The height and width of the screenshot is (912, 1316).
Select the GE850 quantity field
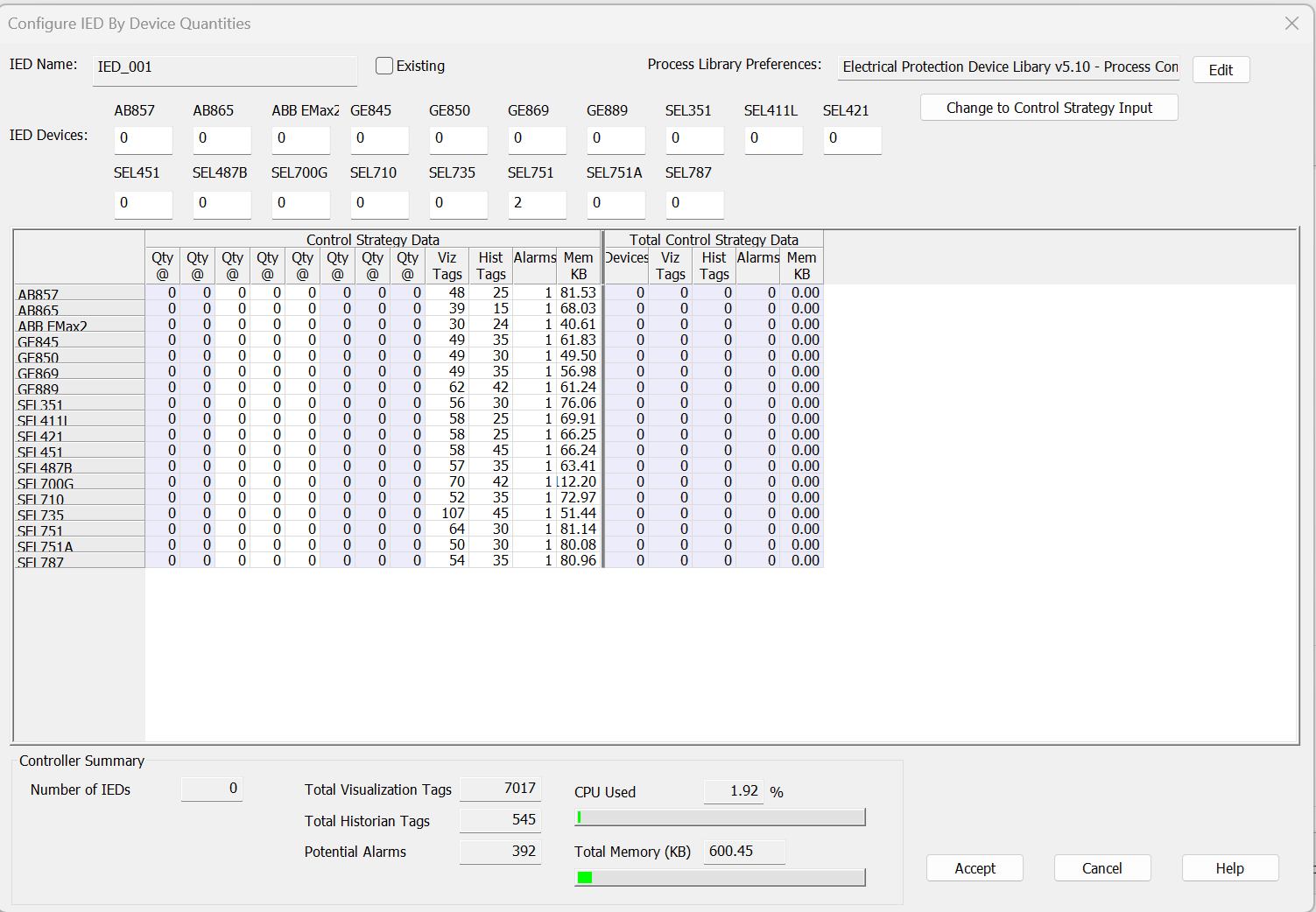click(458, 139)
